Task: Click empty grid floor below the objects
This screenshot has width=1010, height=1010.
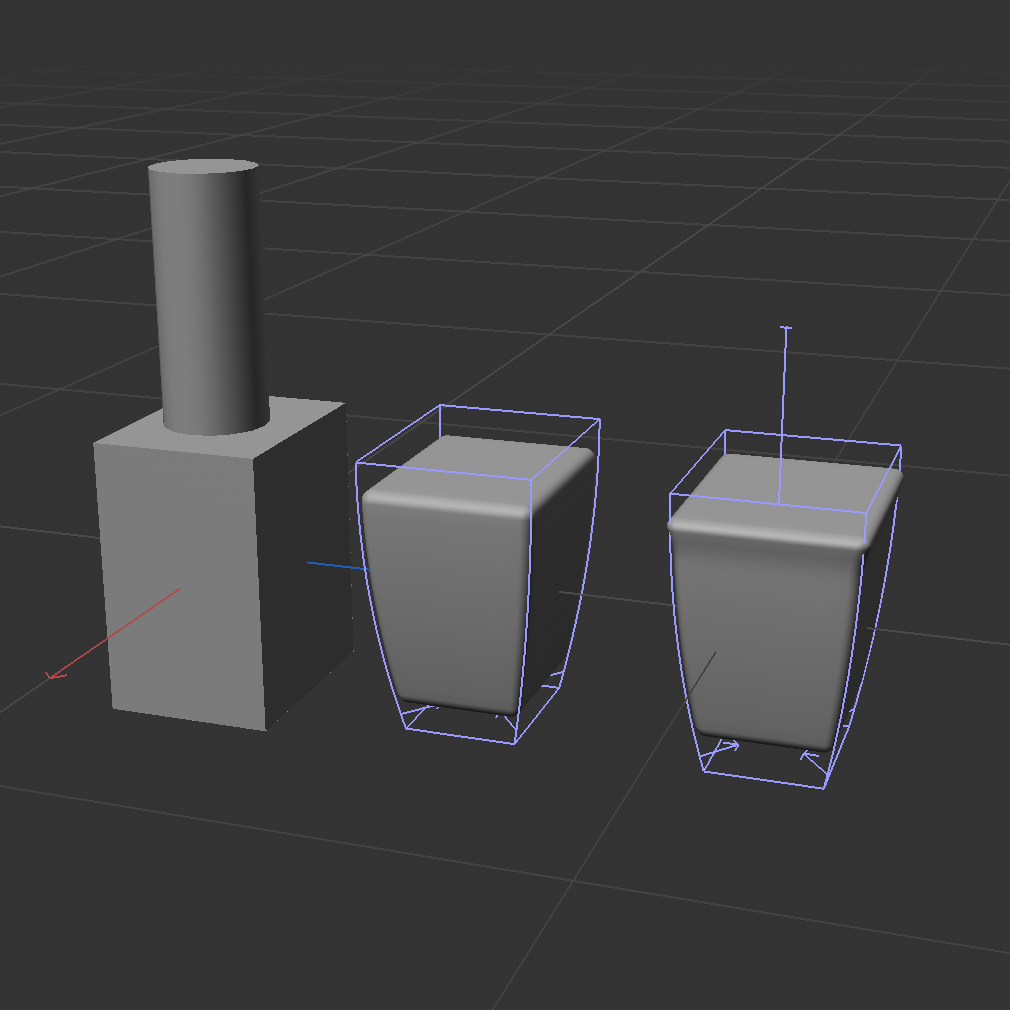Action: (x=500, y=880)
